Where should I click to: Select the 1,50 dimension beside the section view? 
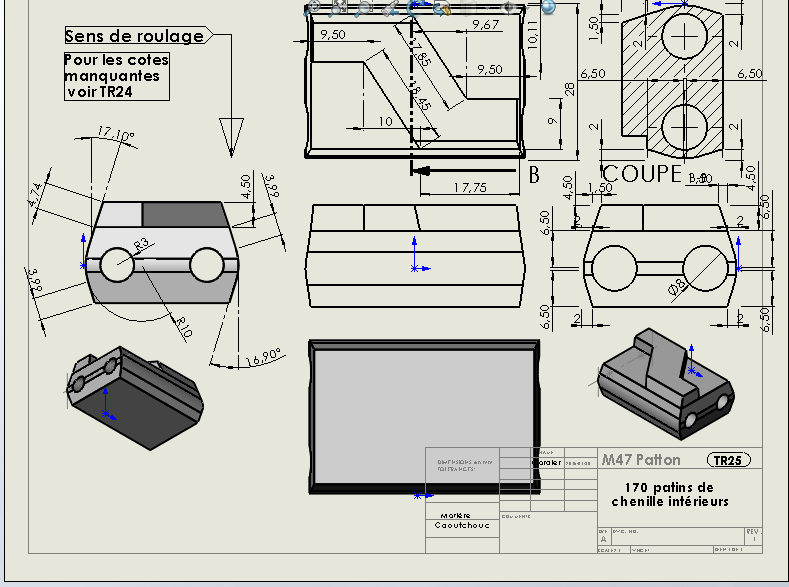594,28
